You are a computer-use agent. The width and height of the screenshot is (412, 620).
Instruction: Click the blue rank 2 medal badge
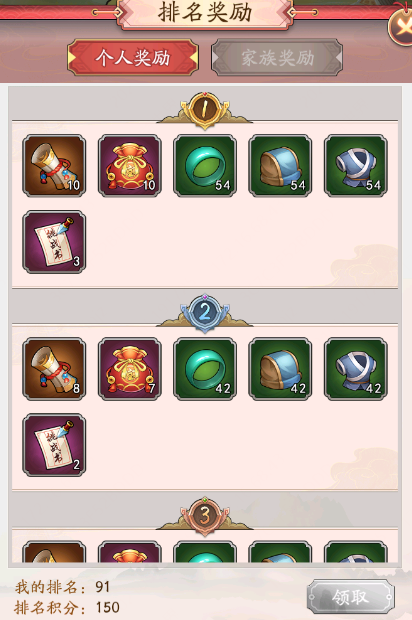[205, 313]
